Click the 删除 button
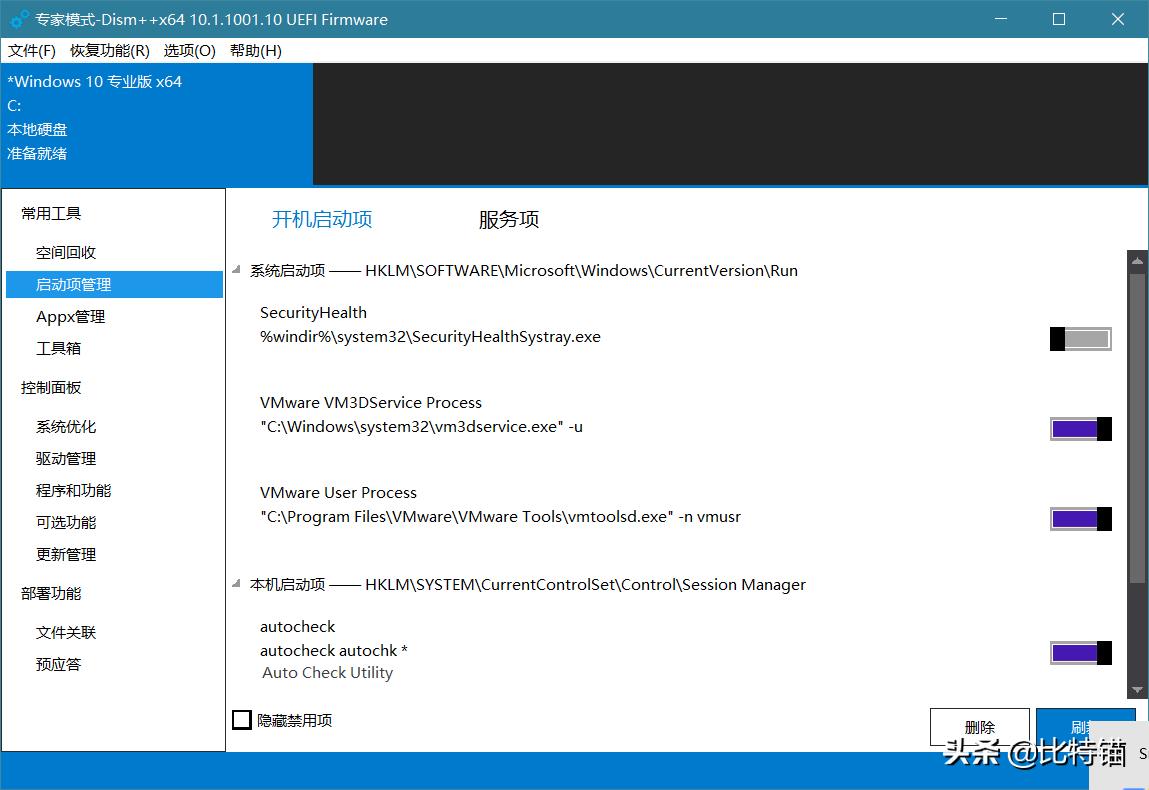This screenshot has height=790, width=1149. (980, 727)
